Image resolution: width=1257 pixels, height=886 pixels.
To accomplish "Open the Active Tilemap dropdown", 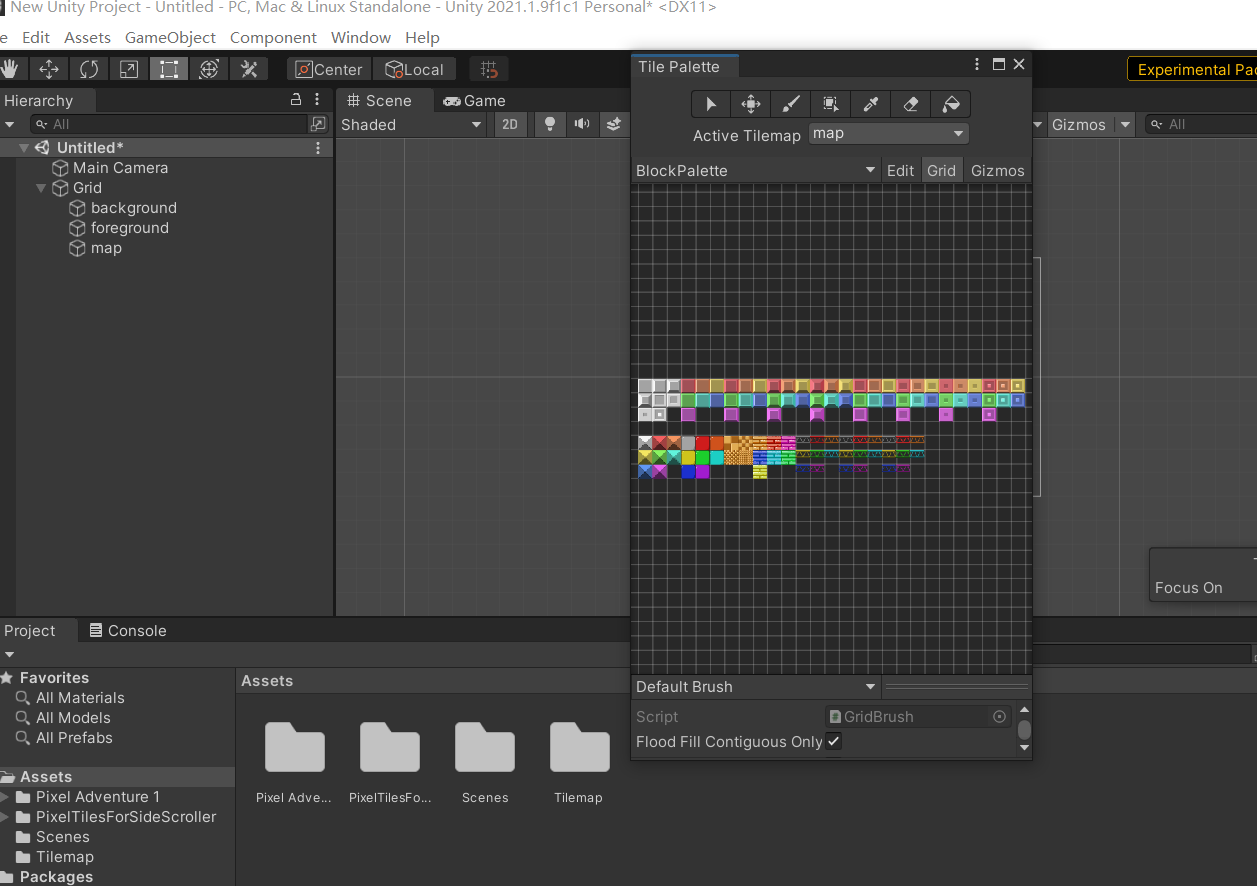I will [x=888, y=134].
